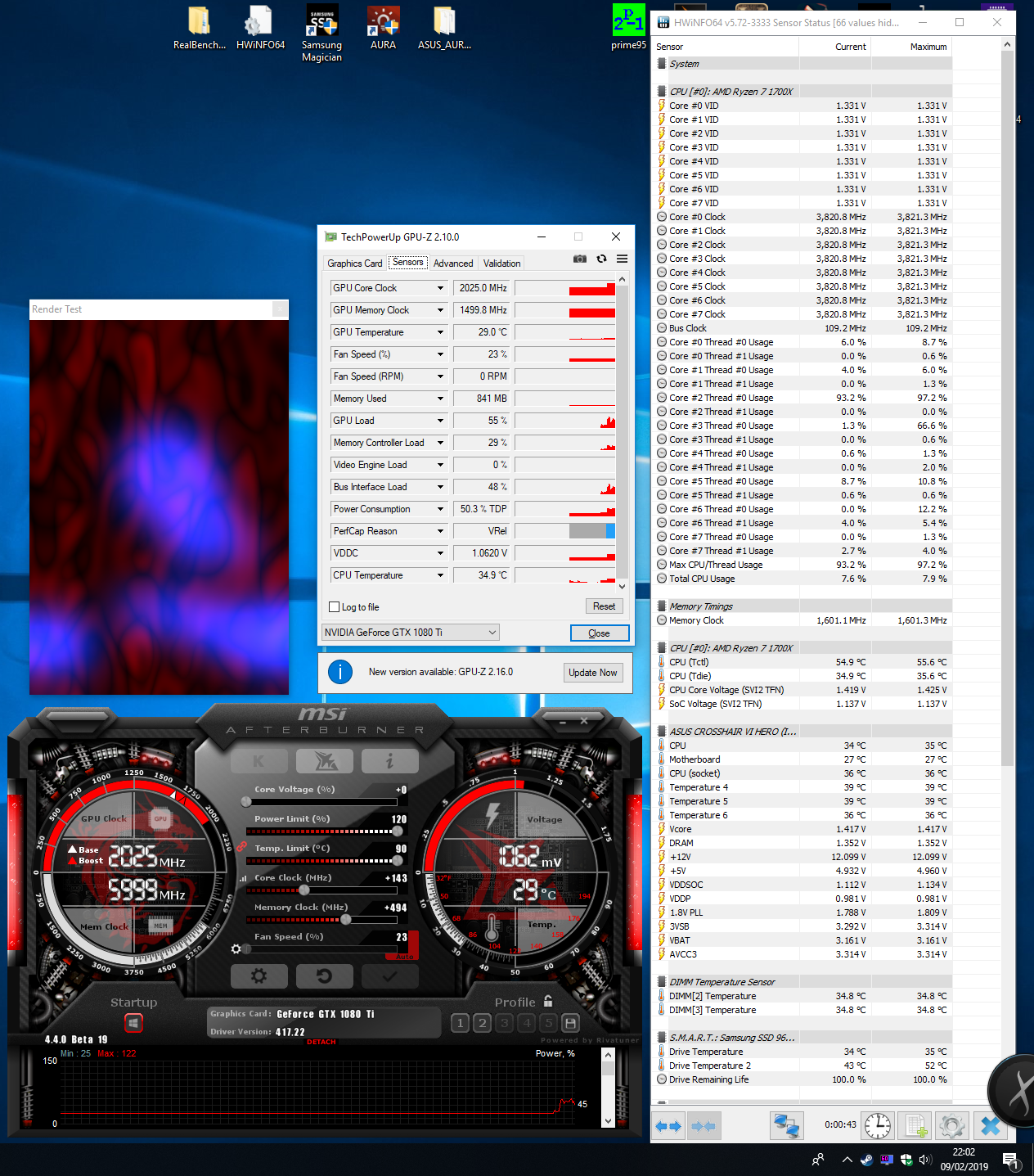Select Afterburner profile slot 4

526,1023
